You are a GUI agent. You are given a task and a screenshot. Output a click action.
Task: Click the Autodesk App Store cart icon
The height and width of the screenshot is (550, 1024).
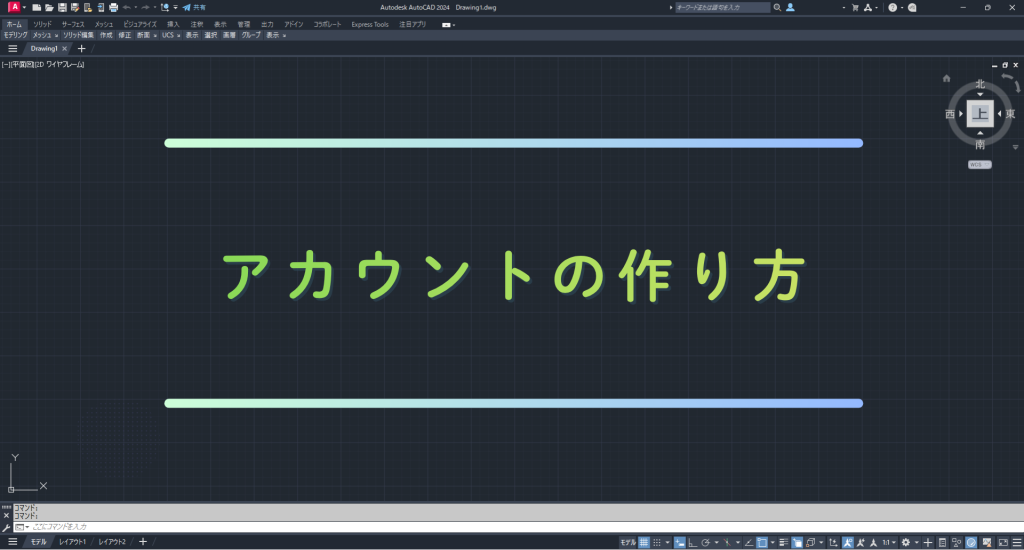pyautogui.click(x=855, y=7)
